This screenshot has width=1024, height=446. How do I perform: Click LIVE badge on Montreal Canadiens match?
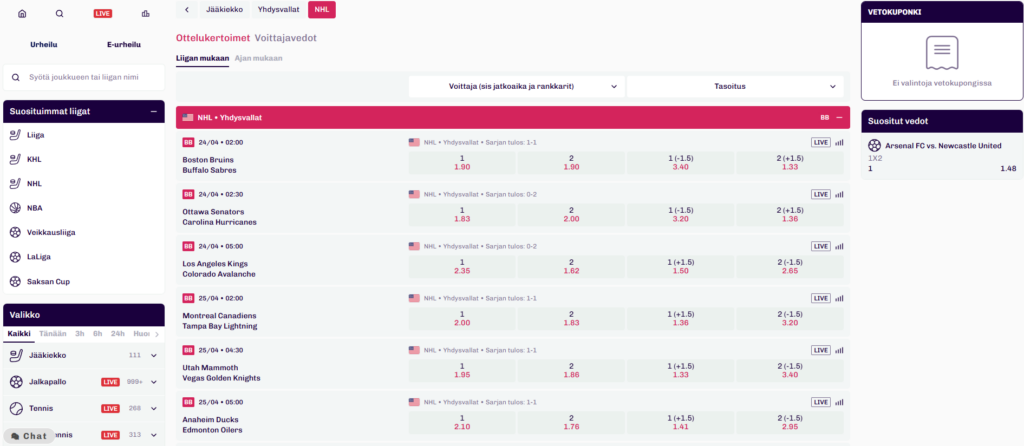821,298
